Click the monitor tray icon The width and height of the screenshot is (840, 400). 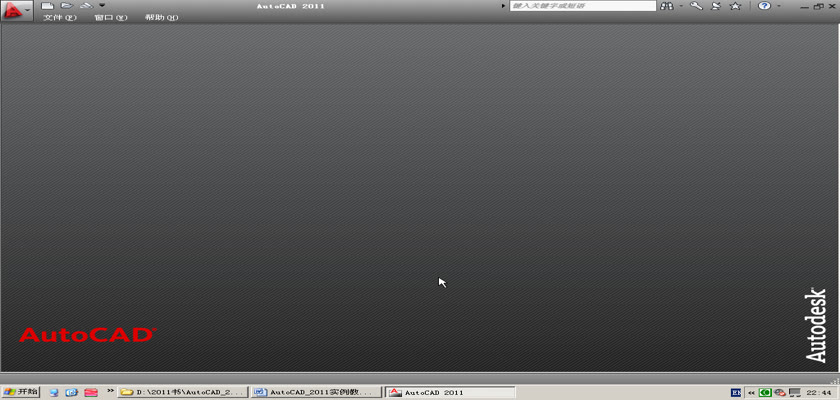click(x=794, y=393)
